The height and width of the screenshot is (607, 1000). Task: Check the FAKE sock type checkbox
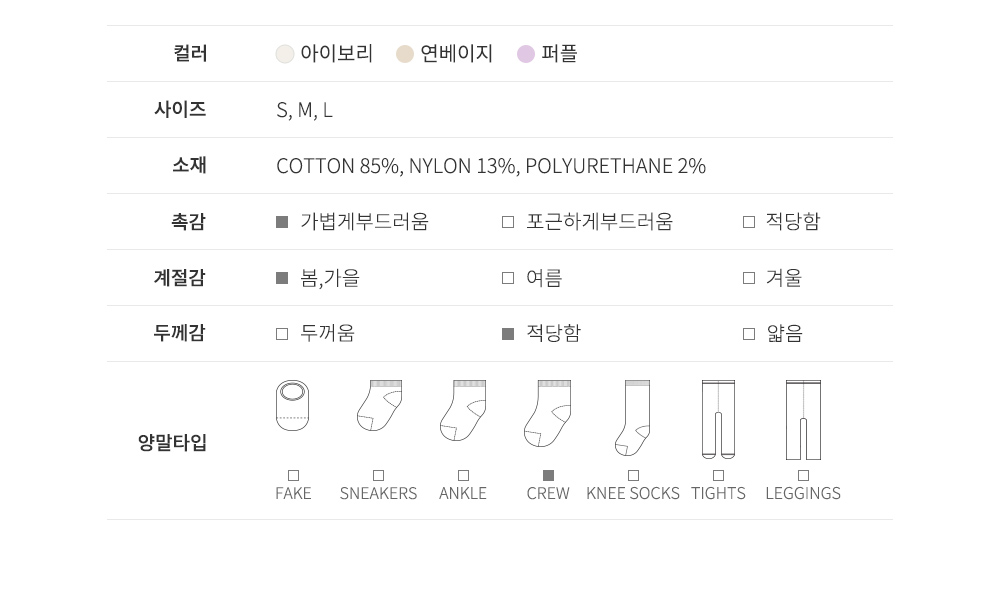pyautogui.click(x=293, y=476)
